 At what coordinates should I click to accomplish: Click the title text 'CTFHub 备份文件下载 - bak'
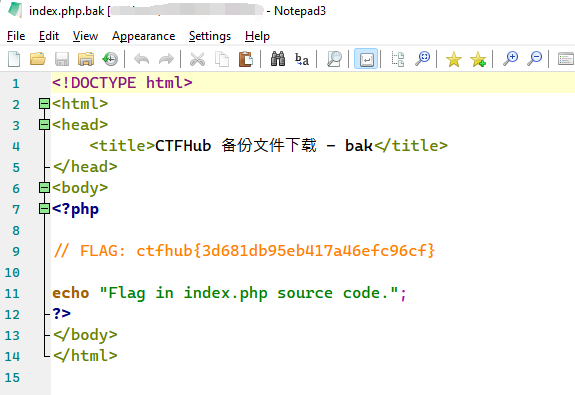264,146
